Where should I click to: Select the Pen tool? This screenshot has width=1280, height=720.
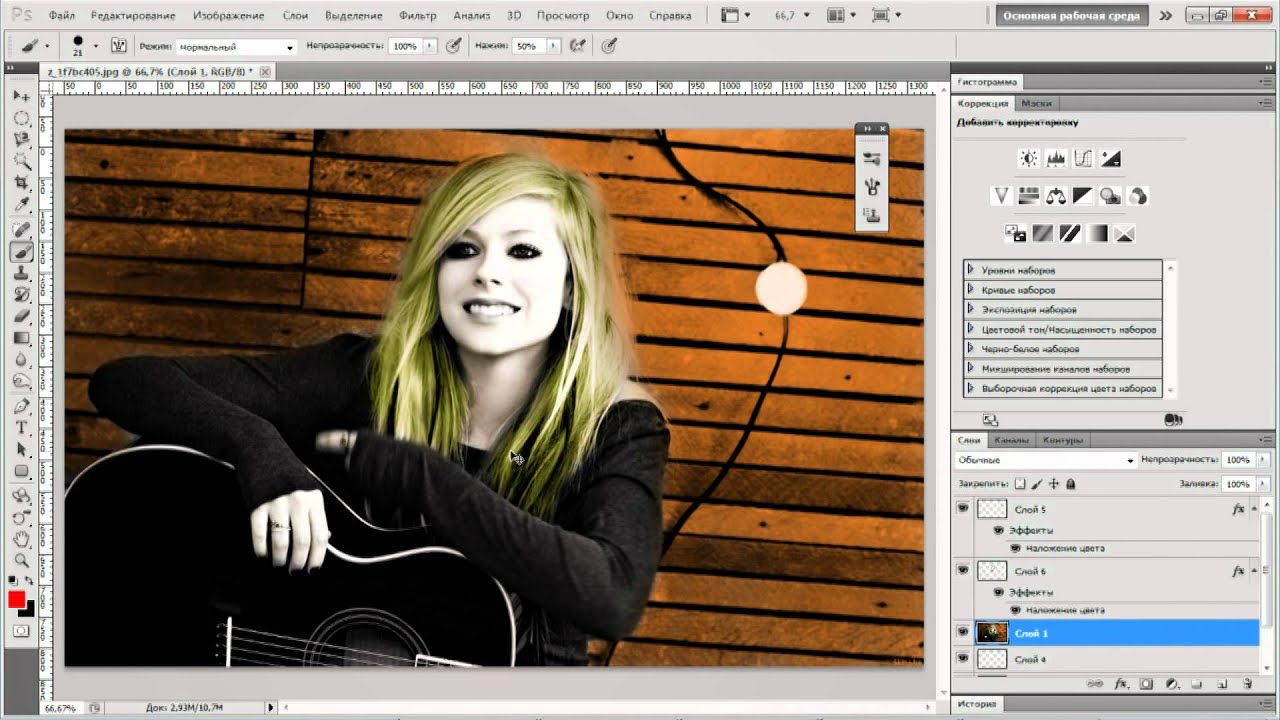[21, 408]
